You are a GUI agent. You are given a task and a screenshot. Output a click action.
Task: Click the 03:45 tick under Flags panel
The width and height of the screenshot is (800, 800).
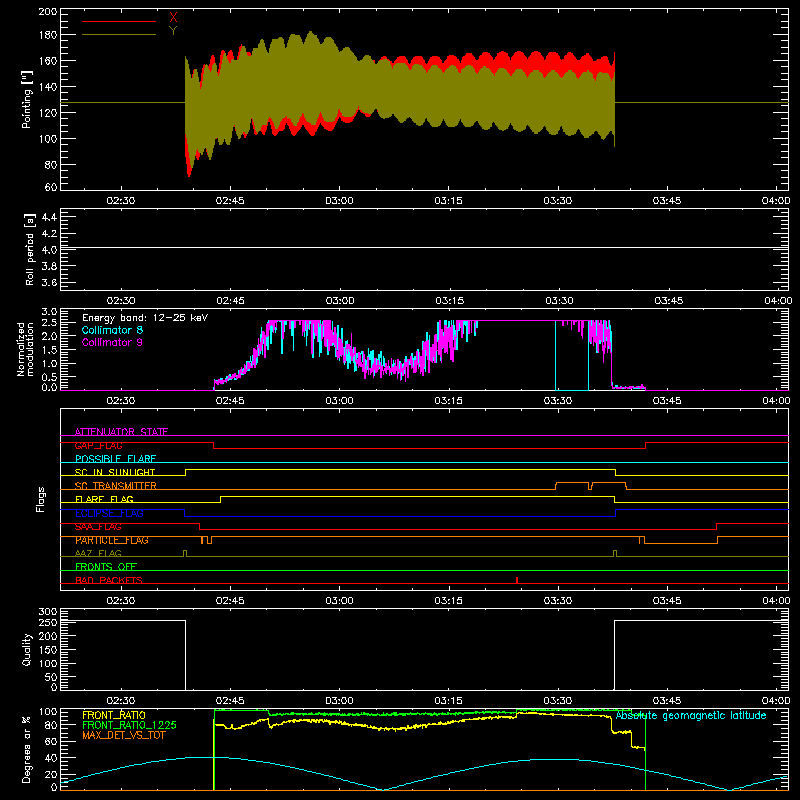pos(667,601)
